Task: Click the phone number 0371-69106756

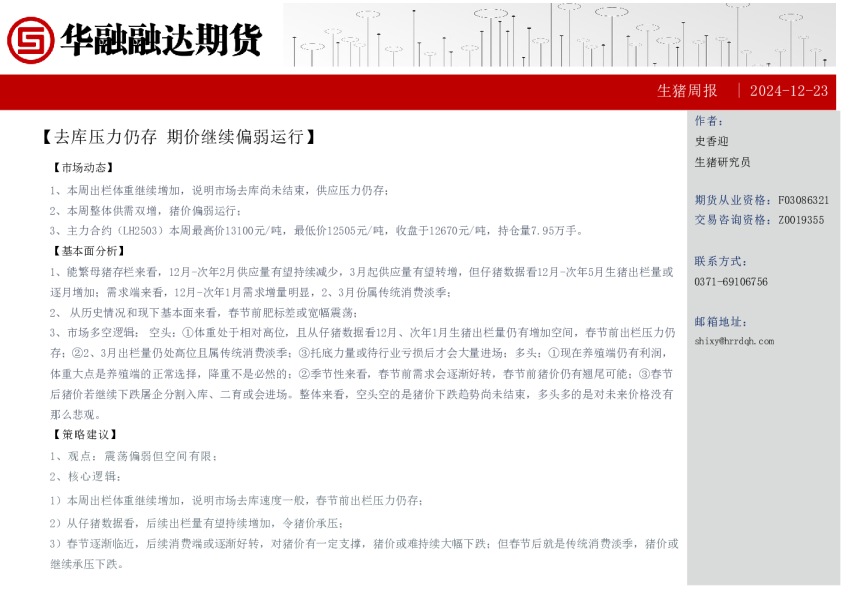Action: point(731,282)
